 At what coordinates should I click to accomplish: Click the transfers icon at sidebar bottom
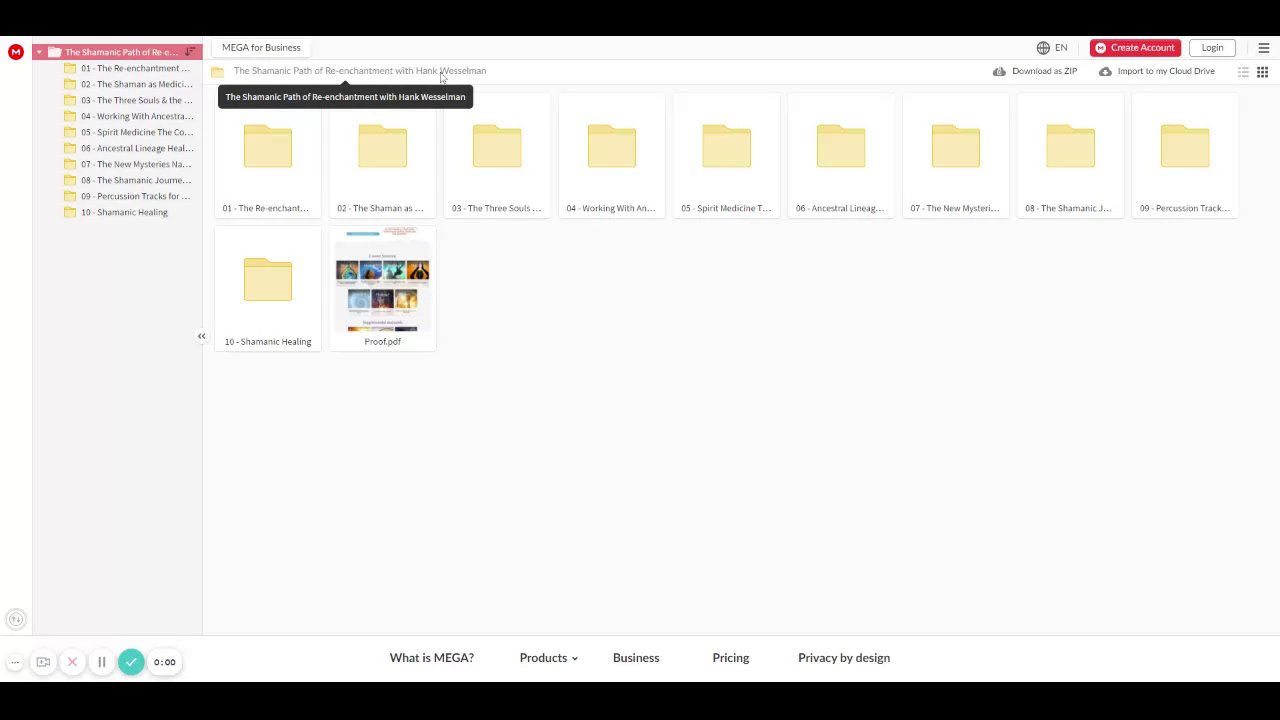pos(15,620)
